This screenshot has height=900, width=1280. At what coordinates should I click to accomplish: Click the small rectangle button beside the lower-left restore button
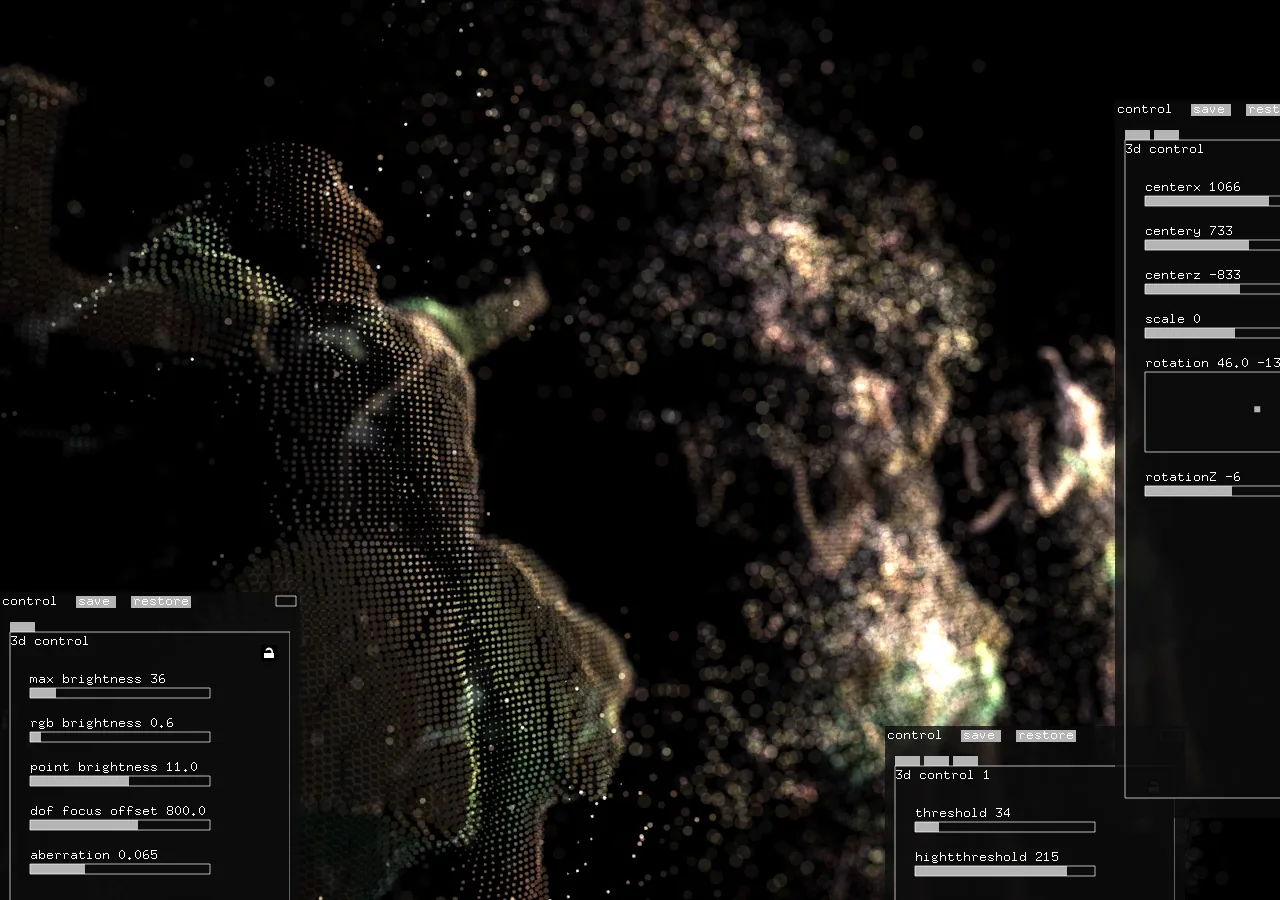(x=286, y=601)
